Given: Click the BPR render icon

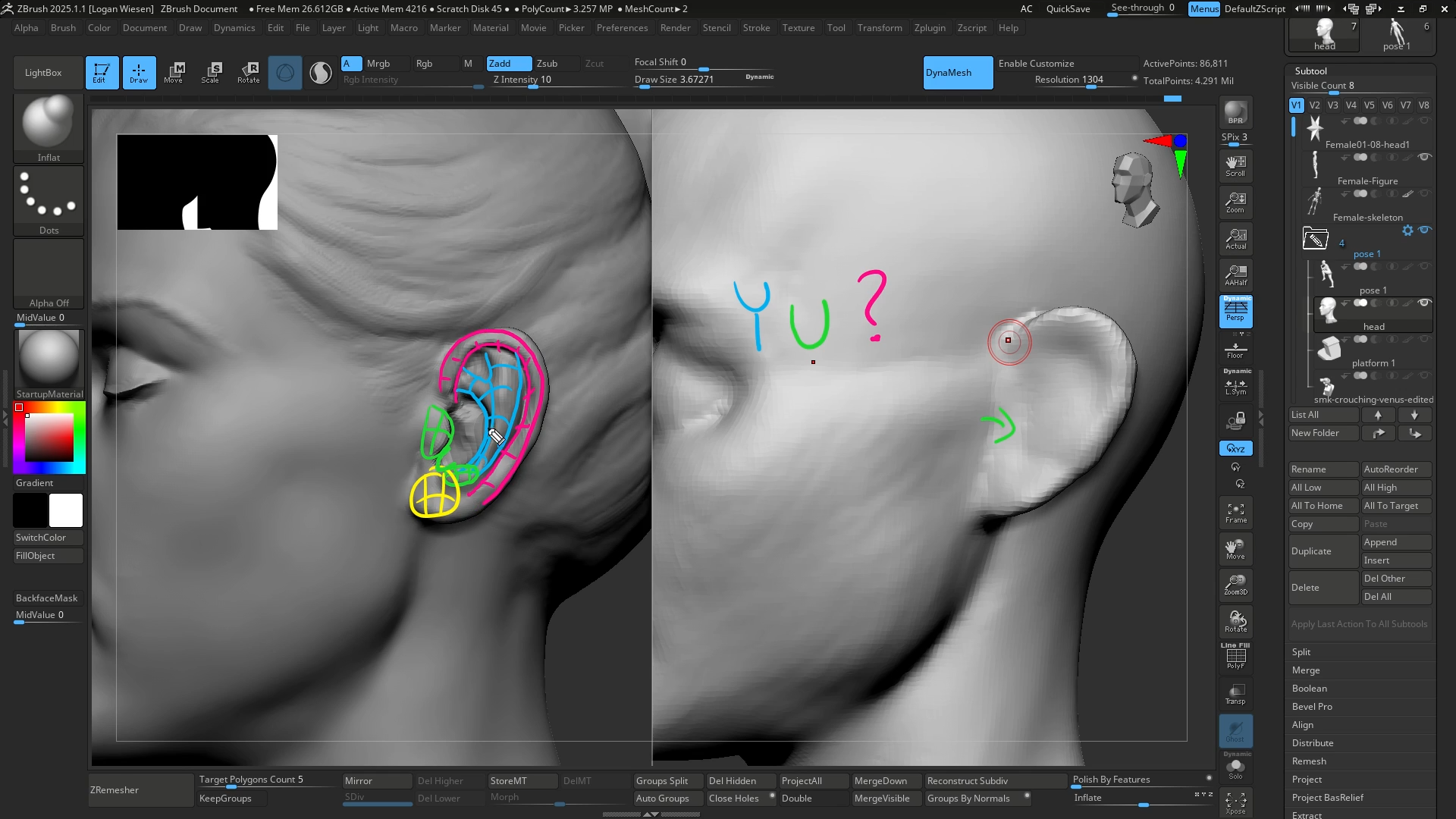Looking at the screenshot, I should (1235, 113).
